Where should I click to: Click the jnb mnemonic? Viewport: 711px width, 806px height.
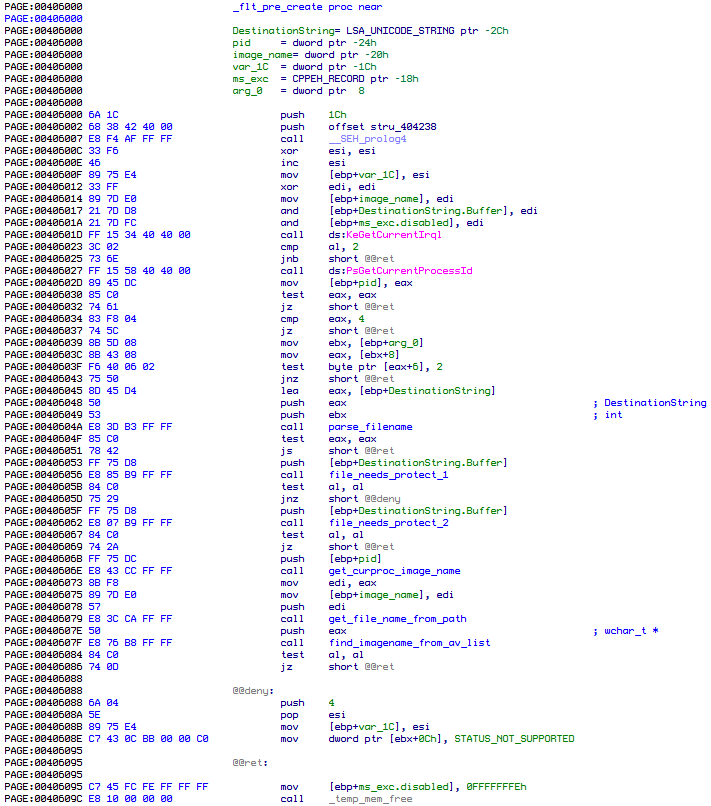point(289,259)
